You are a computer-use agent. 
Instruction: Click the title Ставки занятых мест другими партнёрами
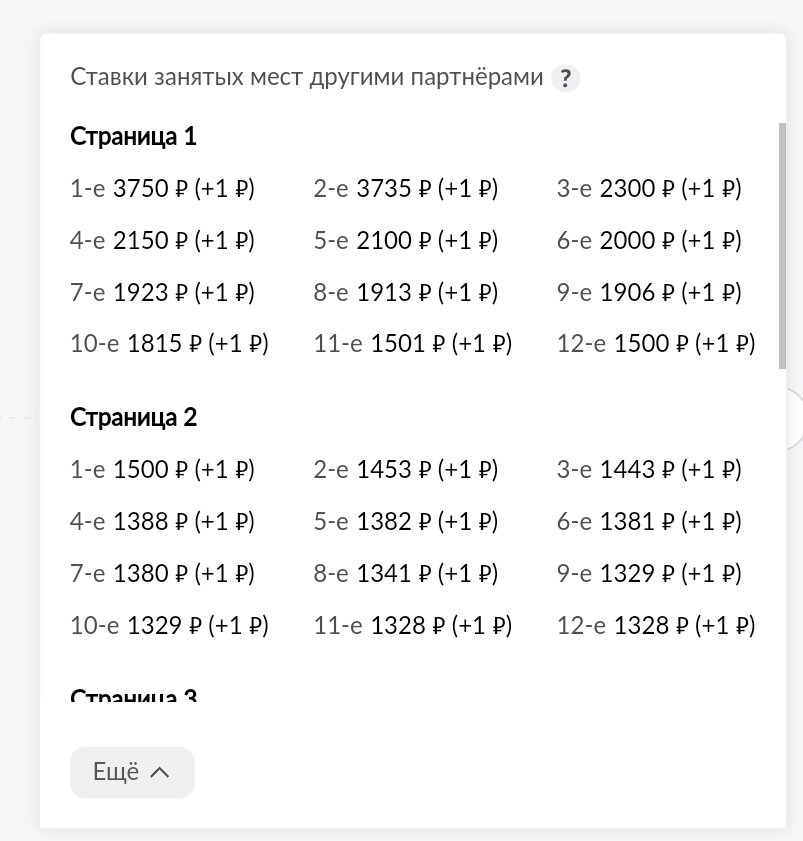(307, 77)
